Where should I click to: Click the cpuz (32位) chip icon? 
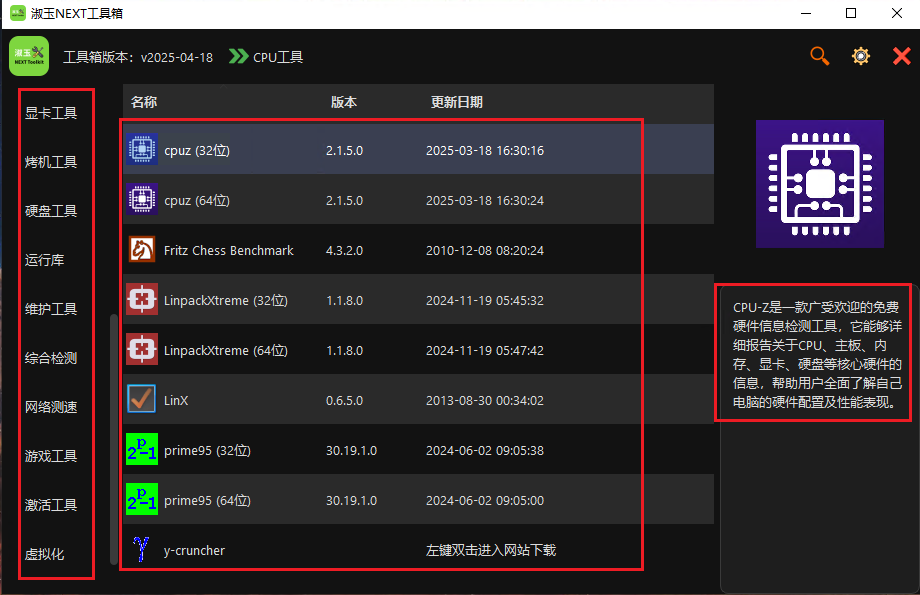coord(142,150)
